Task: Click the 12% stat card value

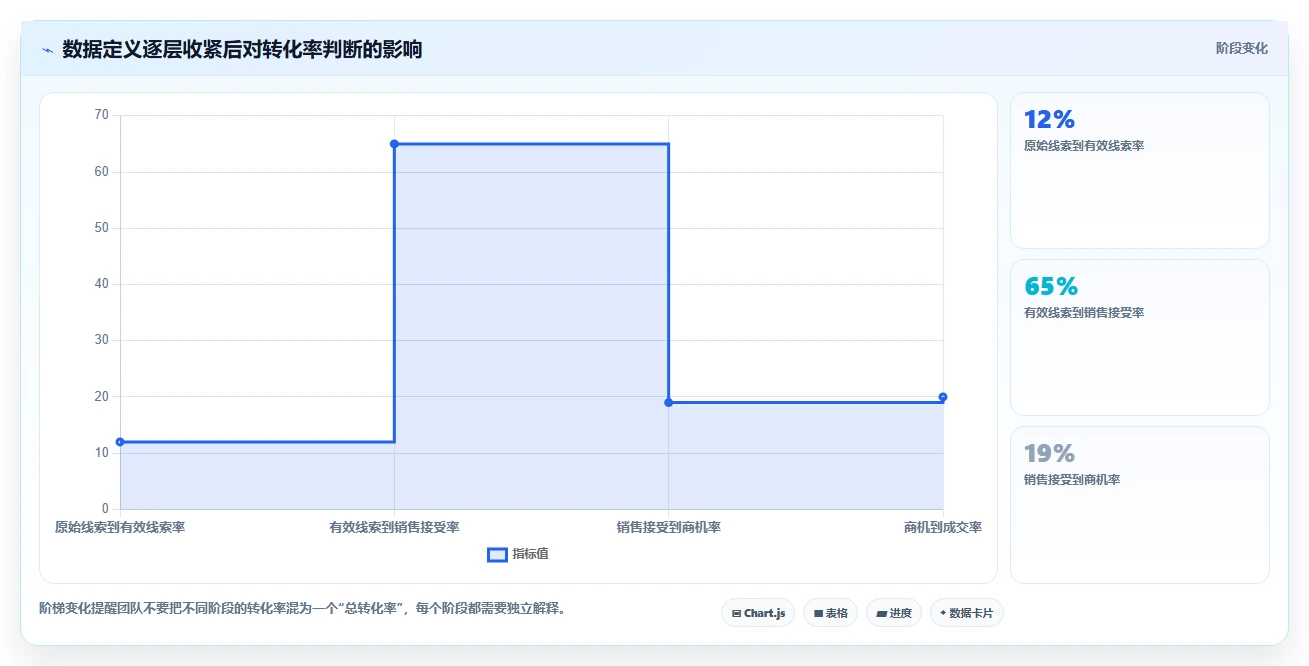Action: pyautogui.click(x=1049, y=120)
